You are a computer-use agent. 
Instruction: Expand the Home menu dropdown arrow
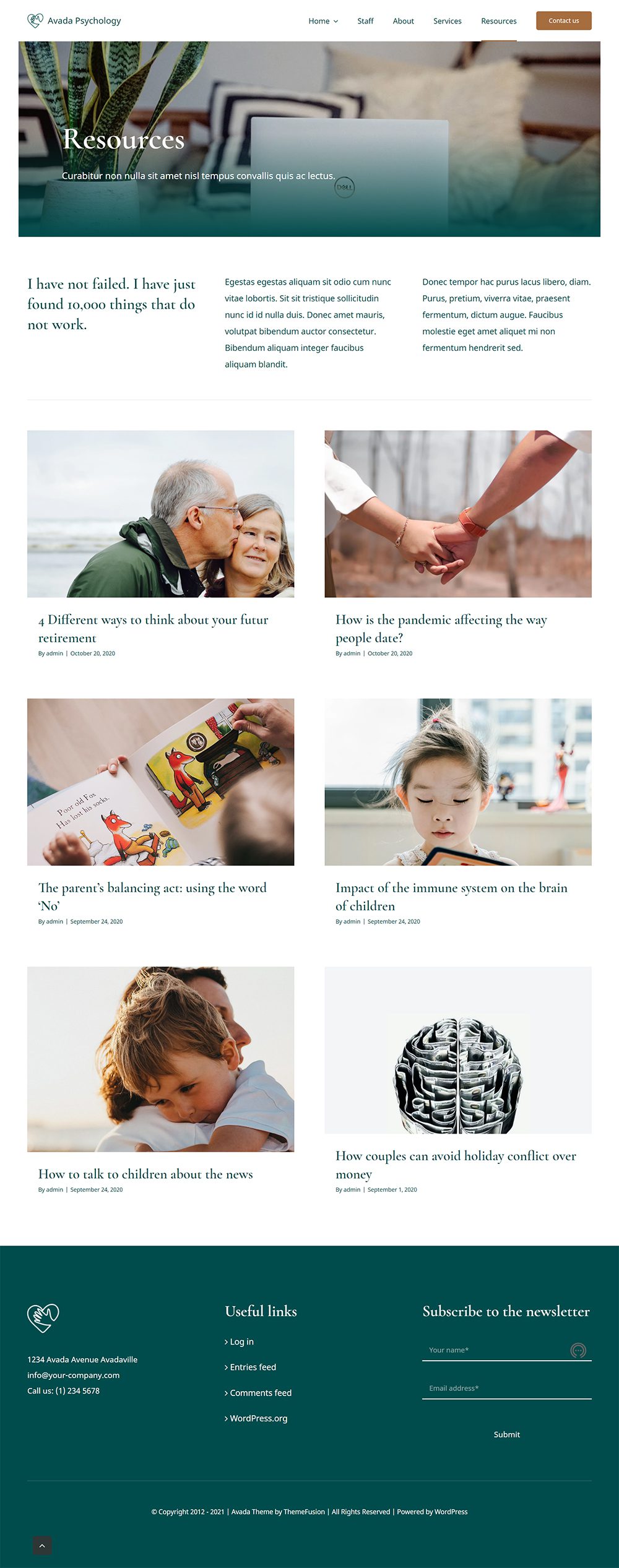[x=336, y=21]
